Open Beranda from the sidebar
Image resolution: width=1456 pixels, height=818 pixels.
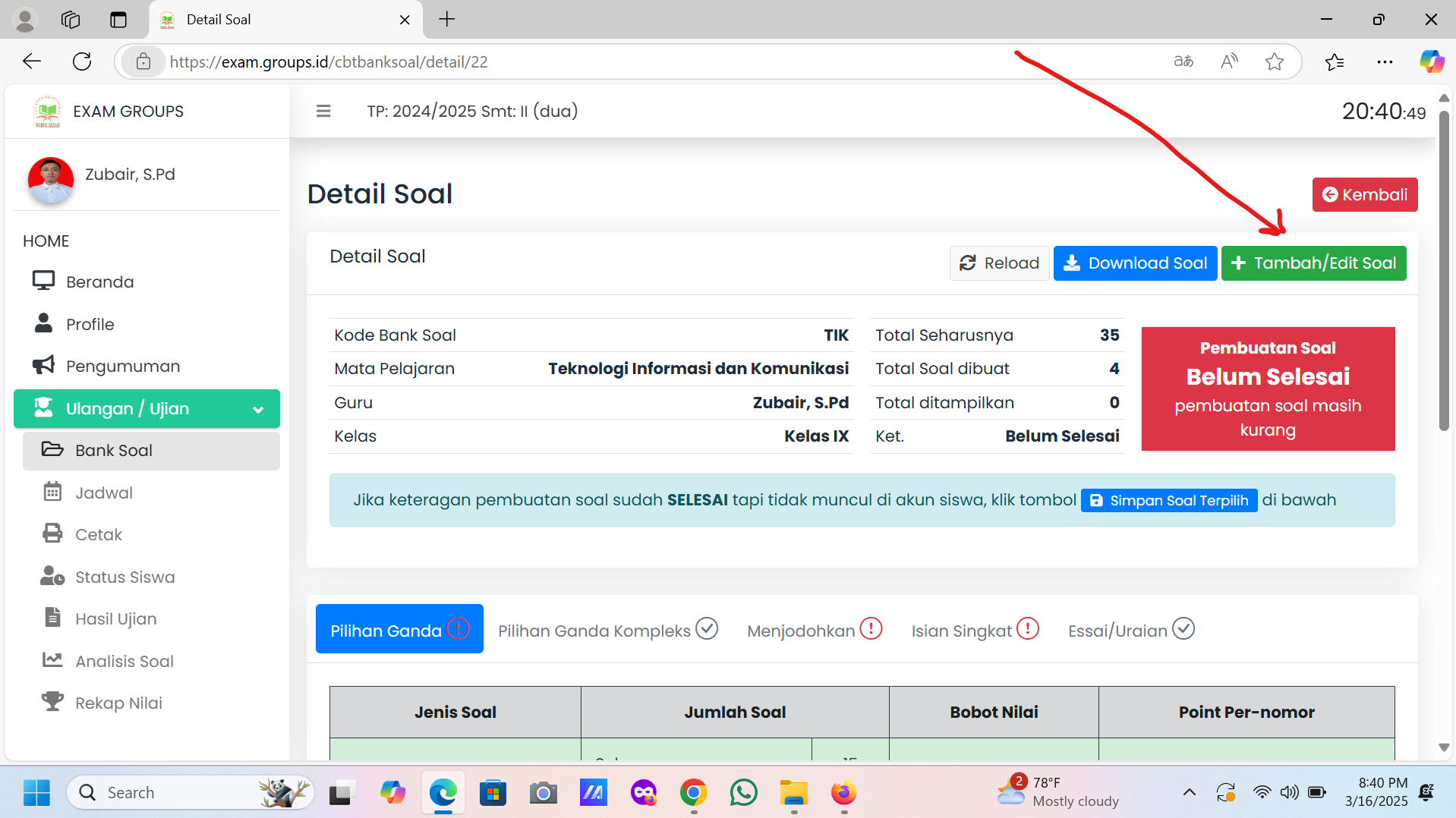(99, 282)
